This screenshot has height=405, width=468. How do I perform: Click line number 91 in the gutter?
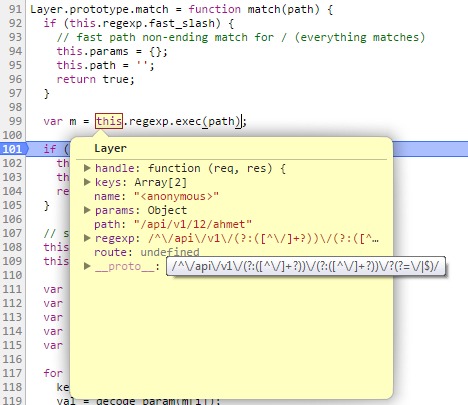[15, 9]
